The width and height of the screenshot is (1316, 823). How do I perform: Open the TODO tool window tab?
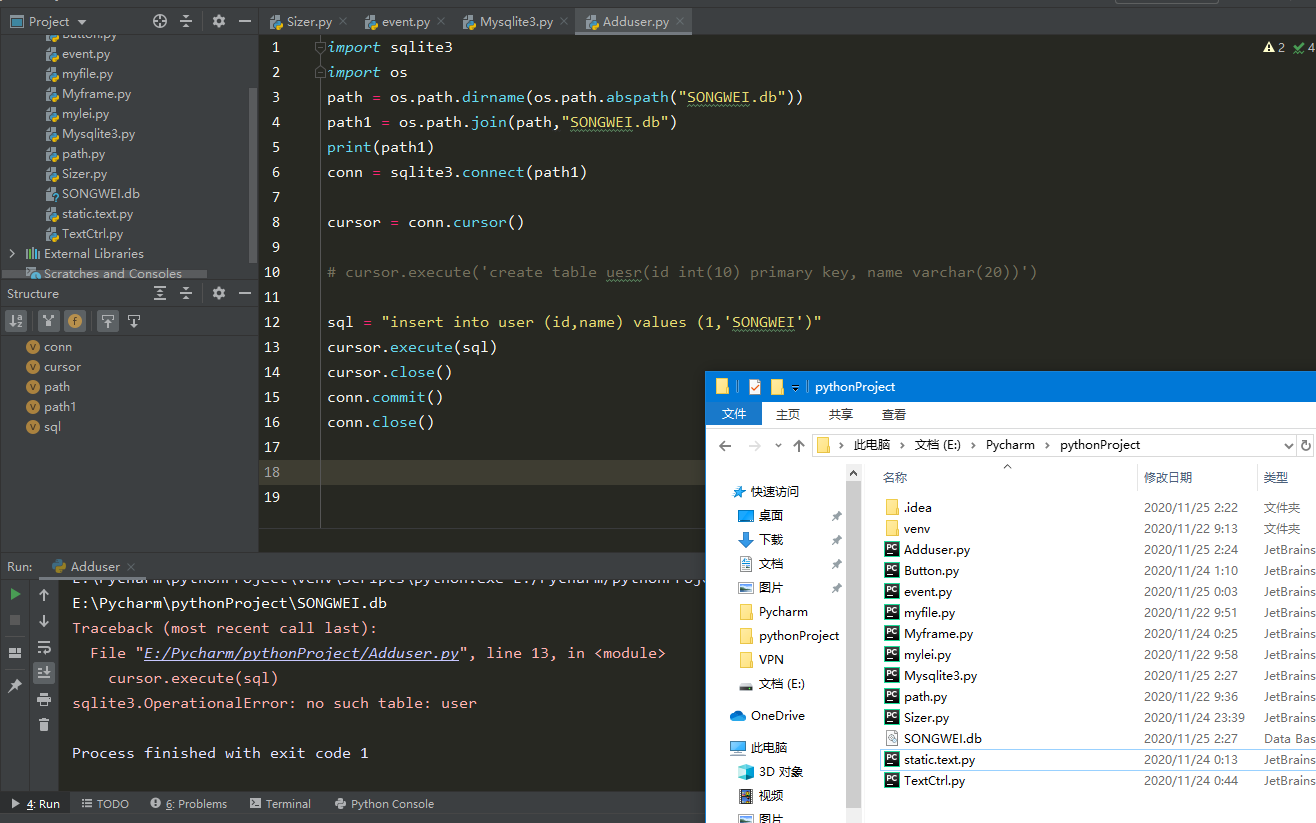[x=105, y=803]
